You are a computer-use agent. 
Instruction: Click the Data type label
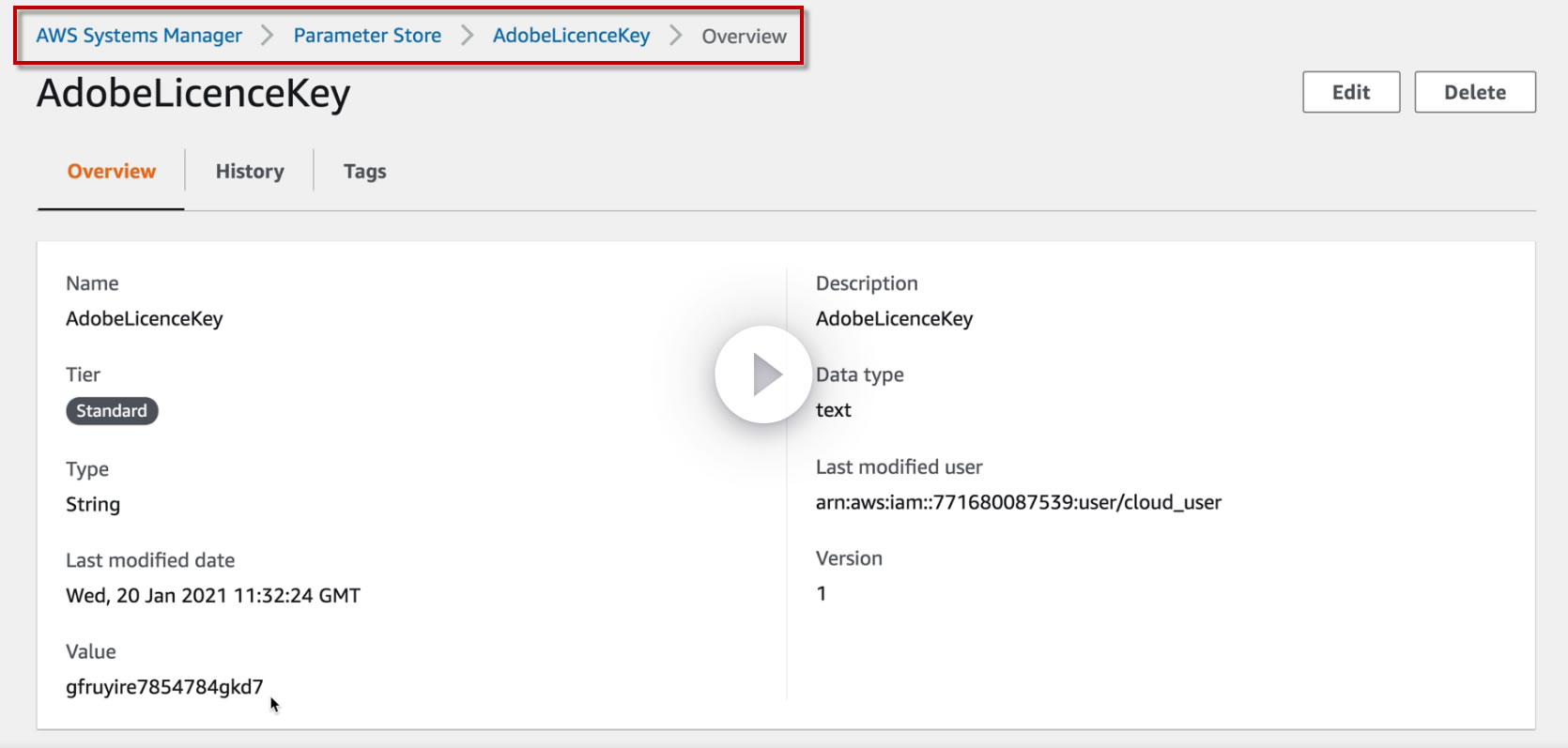point(860,375)
